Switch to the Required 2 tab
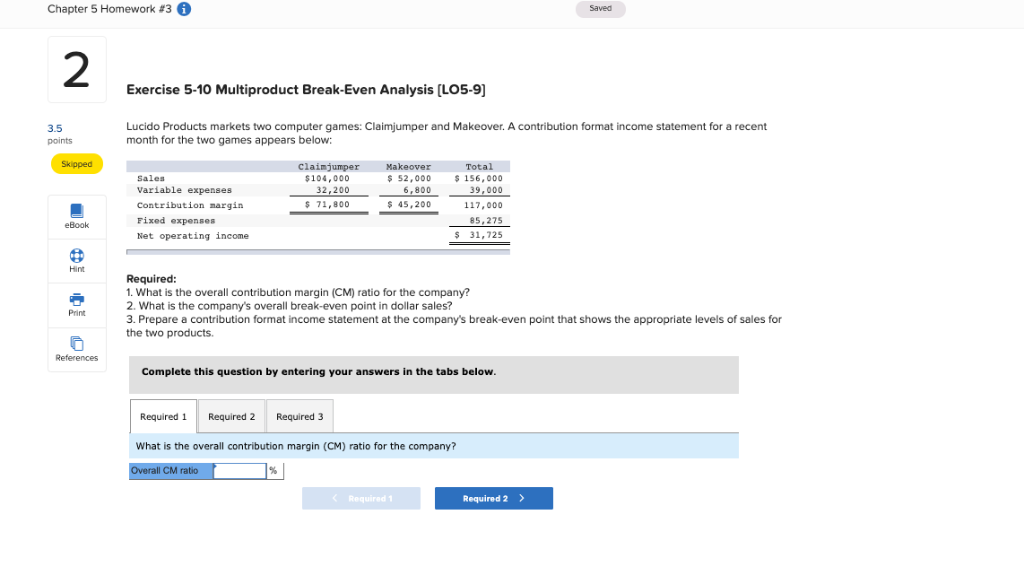 point(231,417)
